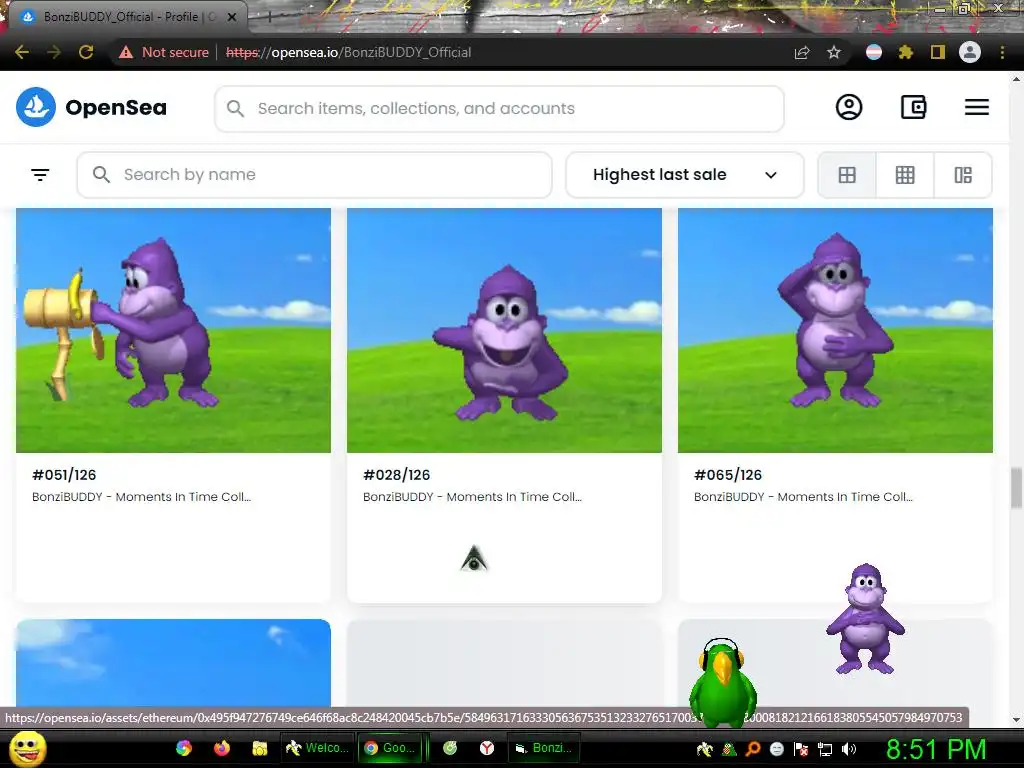Click the green parrot desktop character

[723, 682]
